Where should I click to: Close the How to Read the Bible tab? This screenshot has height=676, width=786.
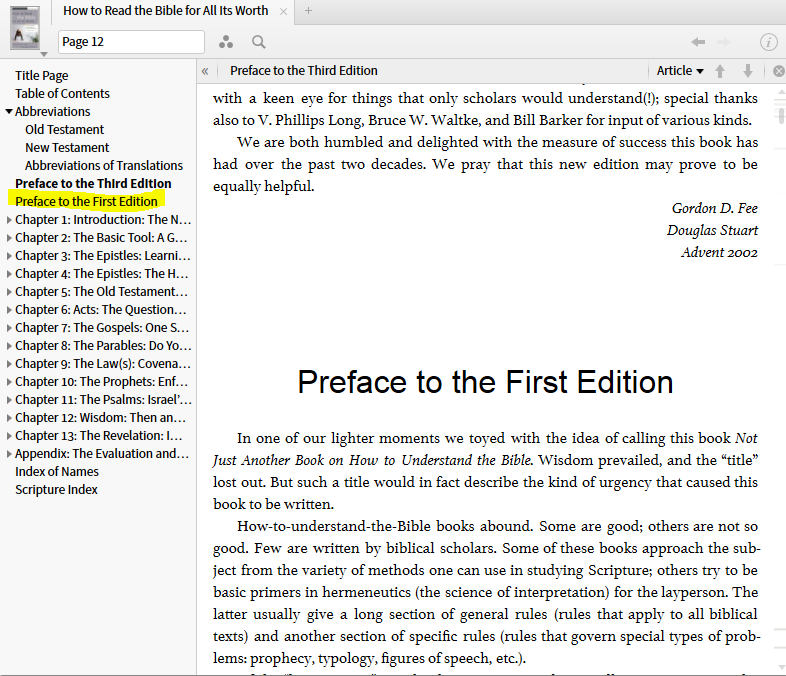click(283, 11)
